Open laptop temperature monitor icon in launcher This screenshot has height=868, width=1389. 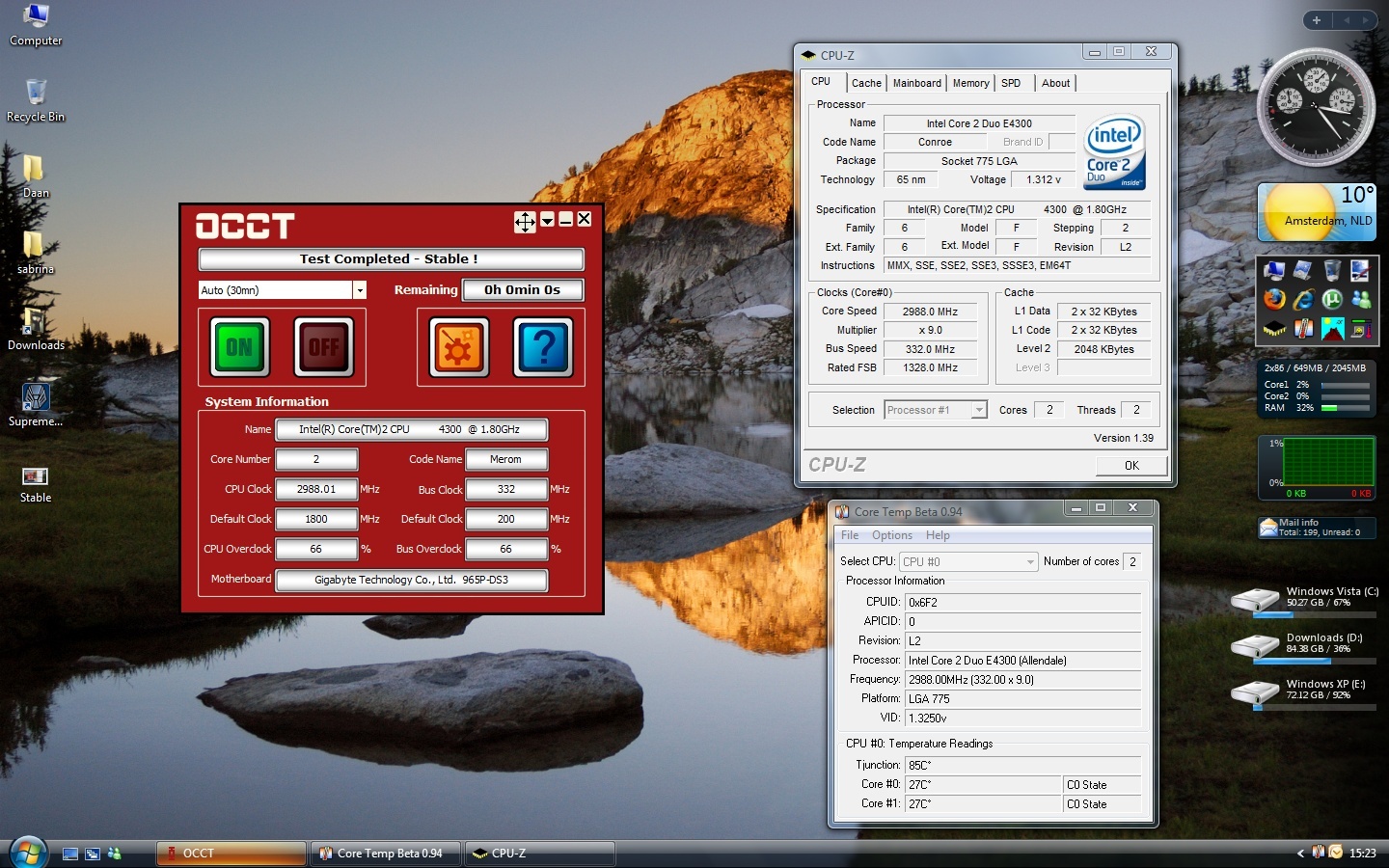click(1361, 329)
